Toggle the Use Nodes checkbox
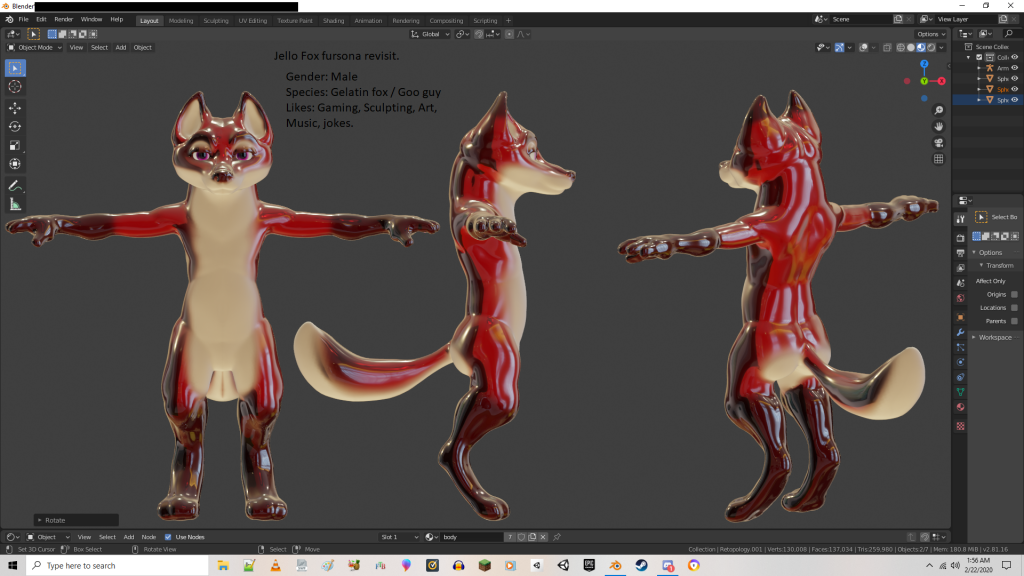Screen dimensions: 1024x576 pos(168,537)
